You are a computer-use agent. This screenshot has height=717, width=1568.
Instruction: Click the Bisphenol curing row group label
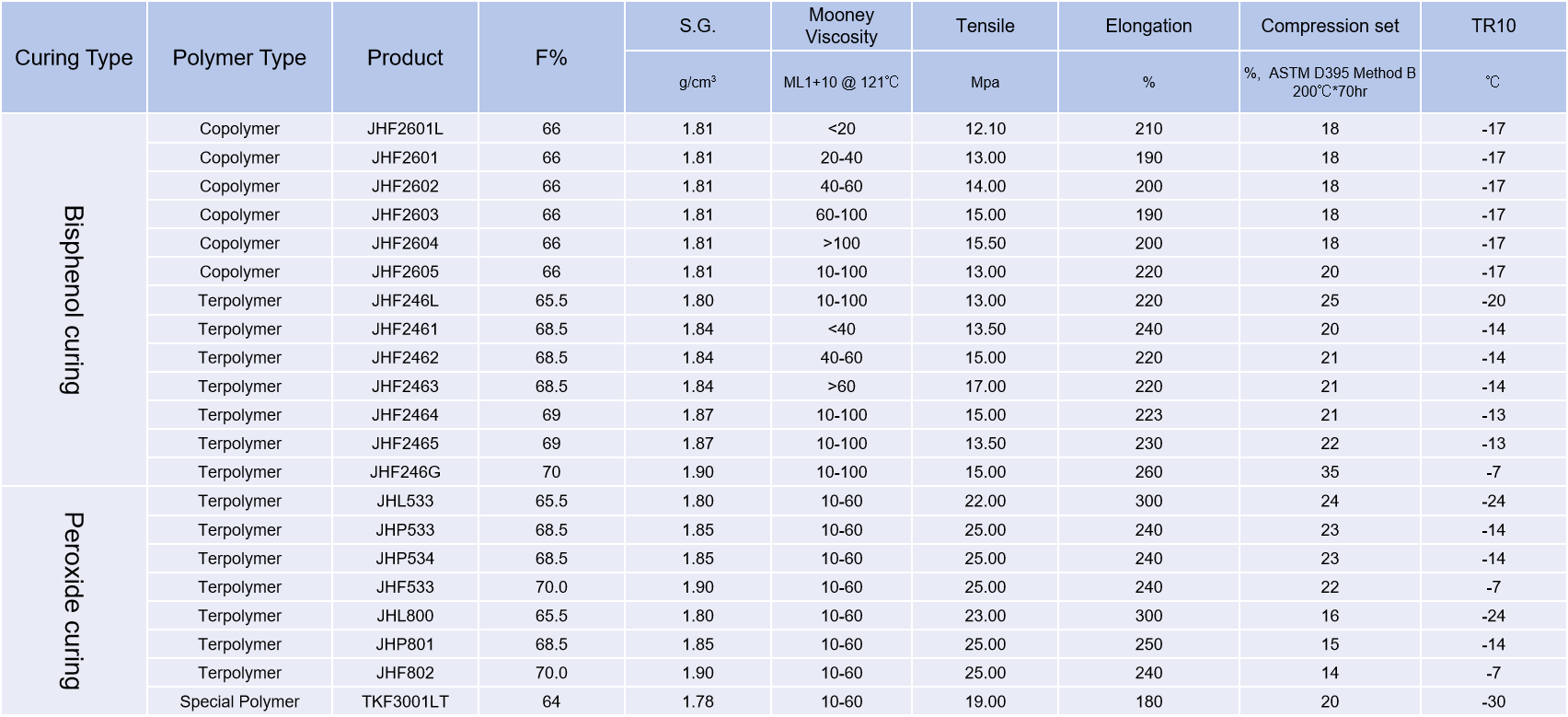(x=74, y=300)
